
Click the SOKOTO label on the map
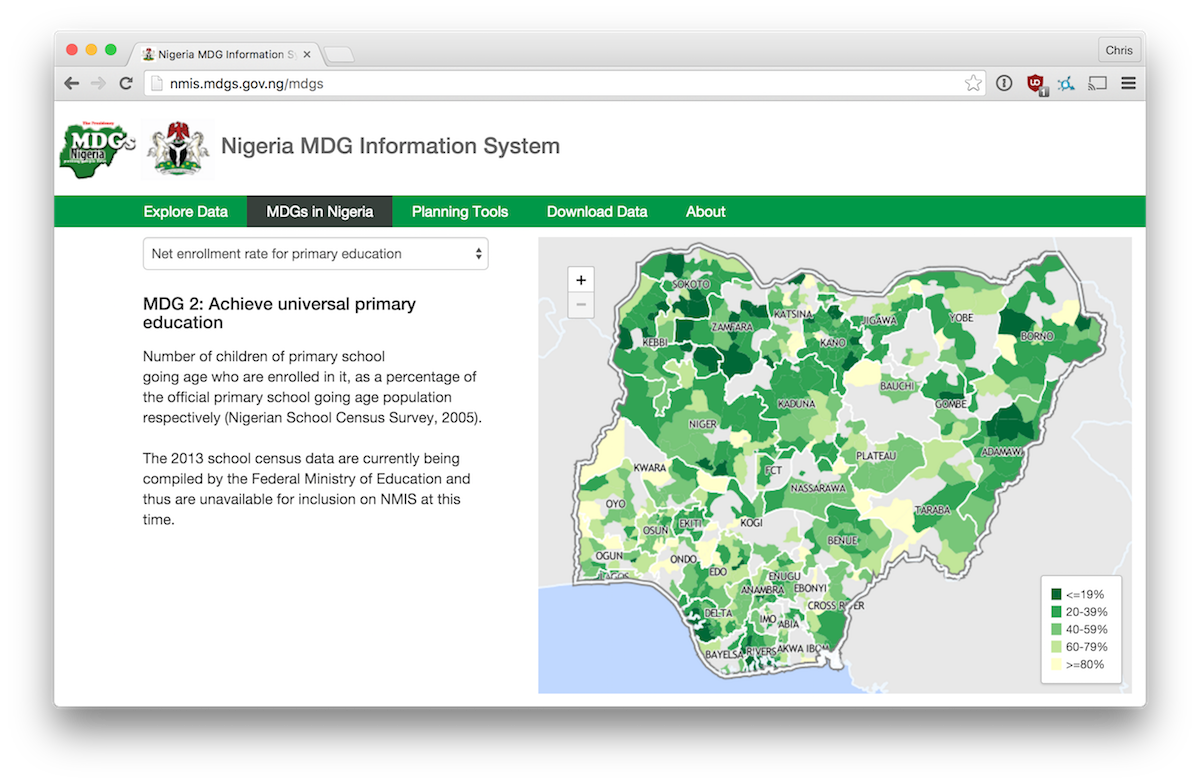(691, 284)
